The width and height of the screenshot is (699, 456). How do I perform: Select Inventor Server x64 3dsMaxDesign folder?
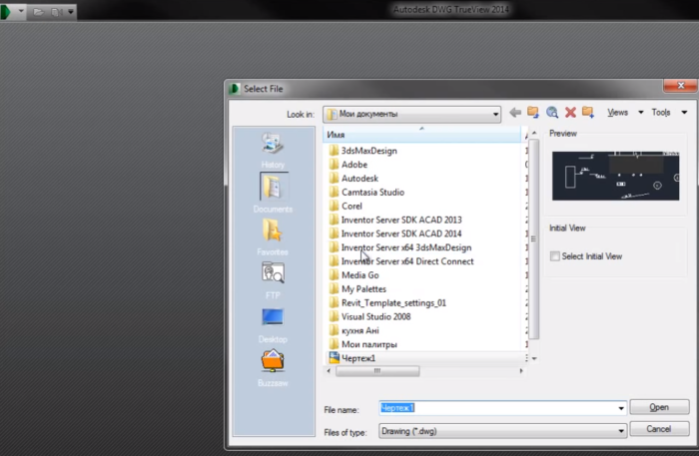point(406,247)
